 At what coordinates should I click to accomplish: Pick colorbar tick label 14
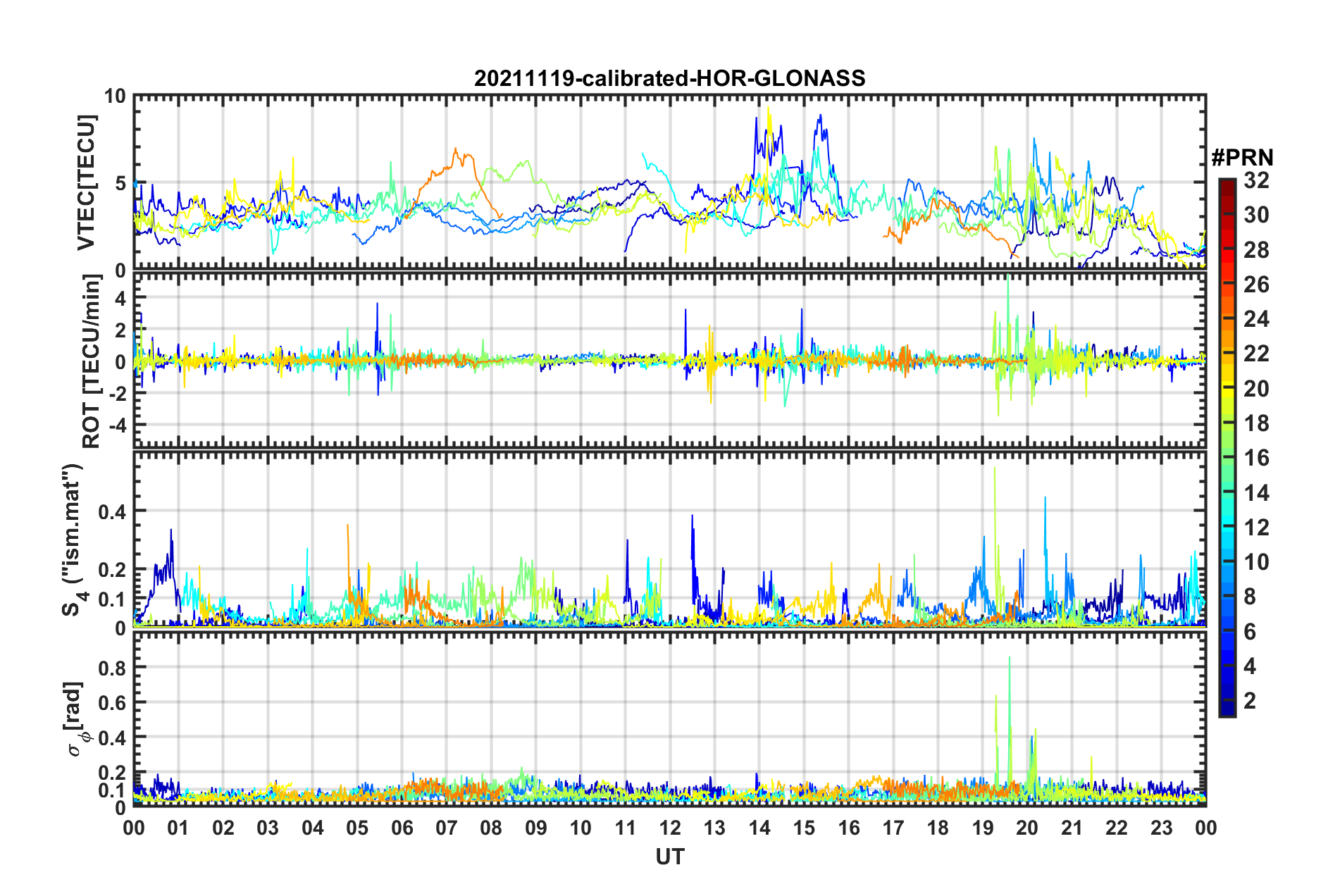[x=1256, y=493]
